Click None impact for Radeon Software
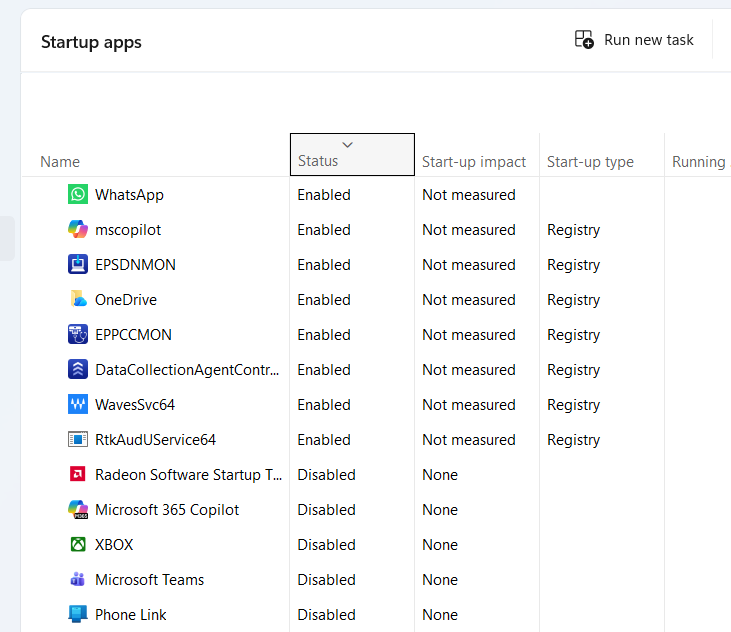This screenshot has height=632, width=731. [440, 474]
